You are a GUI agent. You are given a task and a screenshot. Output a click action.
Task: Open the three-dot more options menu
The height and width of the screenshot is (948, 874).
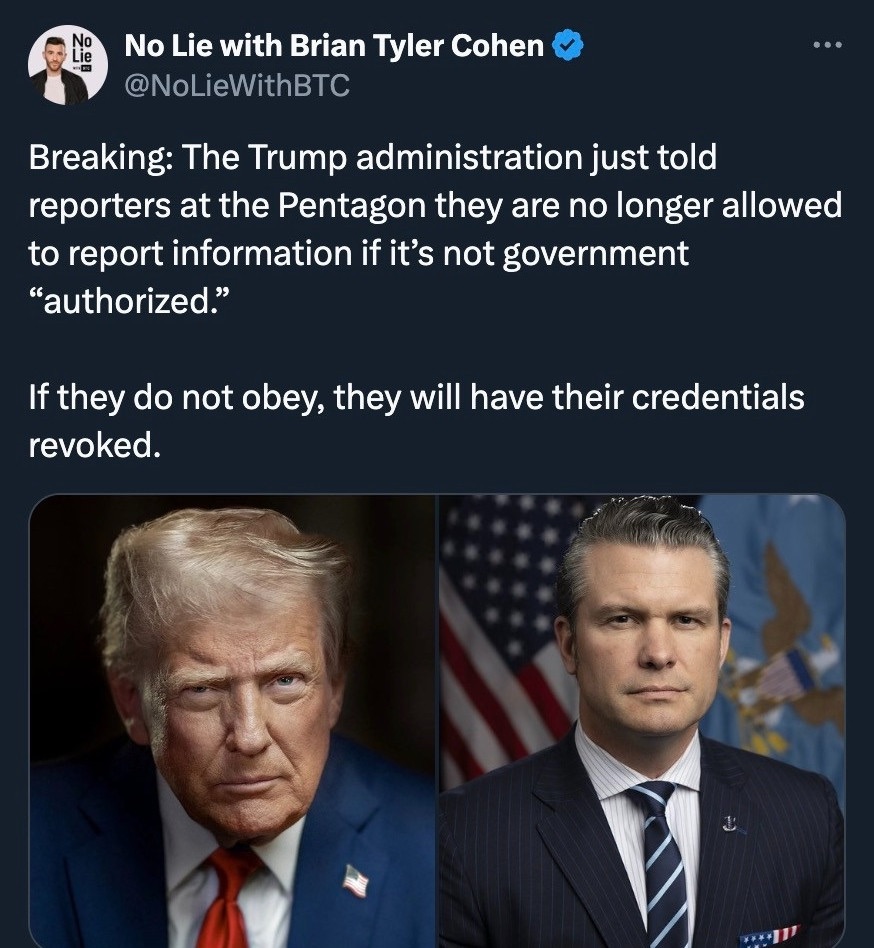[x=827, y=45]
